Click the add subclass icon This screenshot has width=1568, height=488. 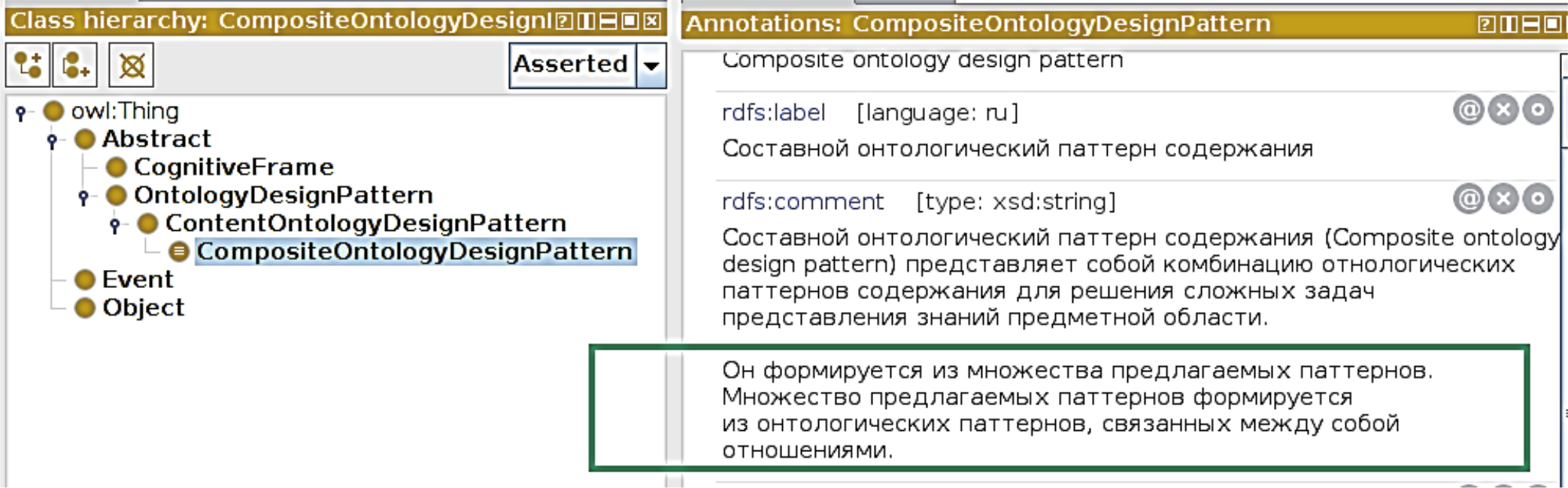(x=28, y=65)
